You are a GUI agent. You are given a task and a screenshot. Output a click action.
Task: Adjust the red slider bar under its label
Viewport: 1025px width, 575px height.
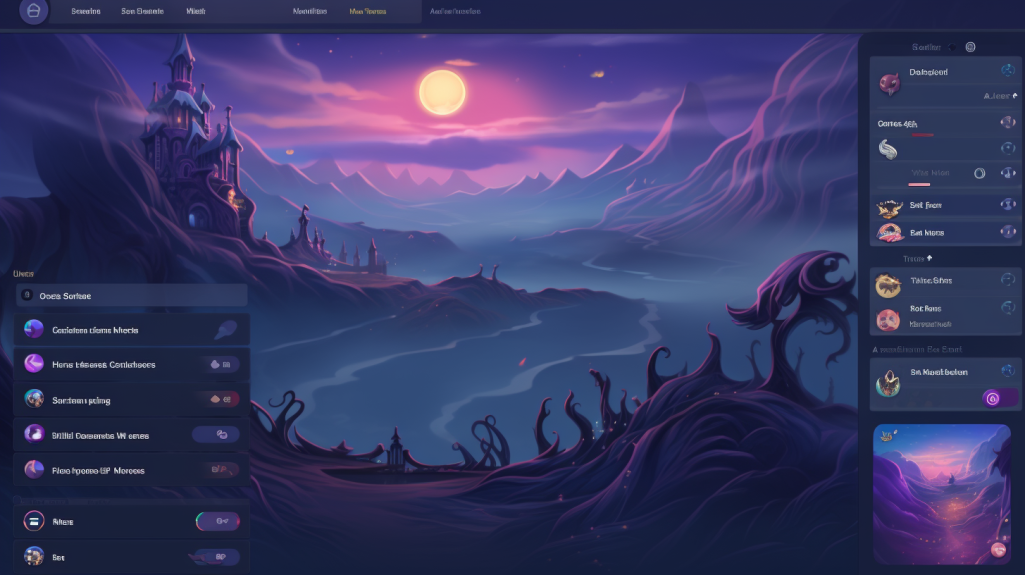click(922, 135)
